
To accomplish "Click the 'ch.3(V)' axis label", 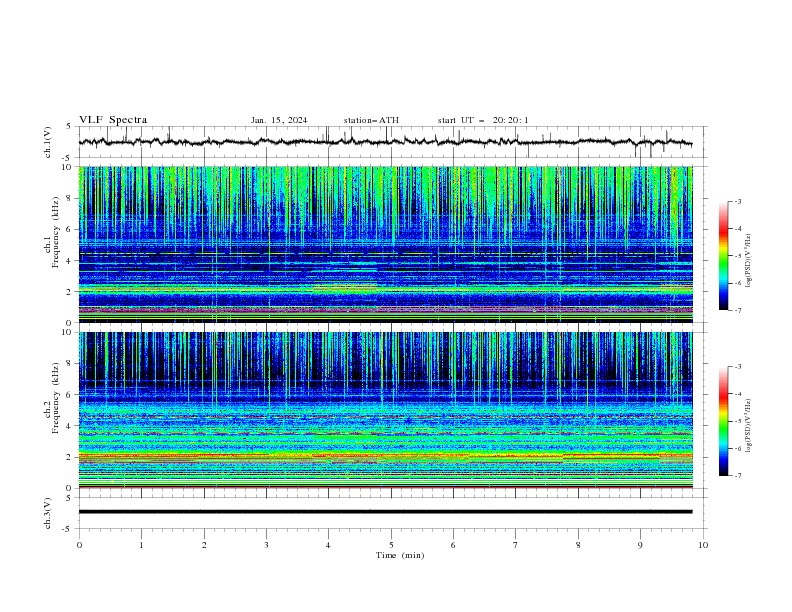I will click(48, 513).
